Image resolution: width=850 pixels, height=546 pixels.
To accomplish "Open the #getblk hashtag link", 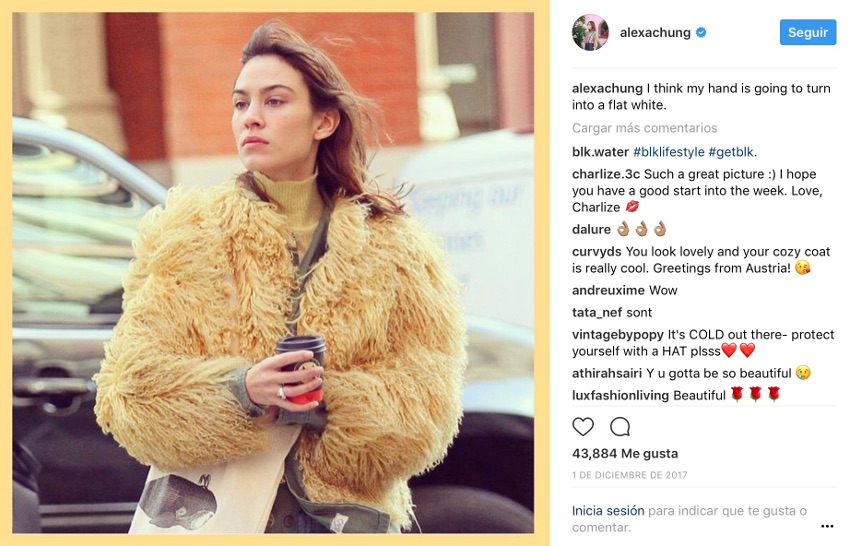I will (731, 152).
